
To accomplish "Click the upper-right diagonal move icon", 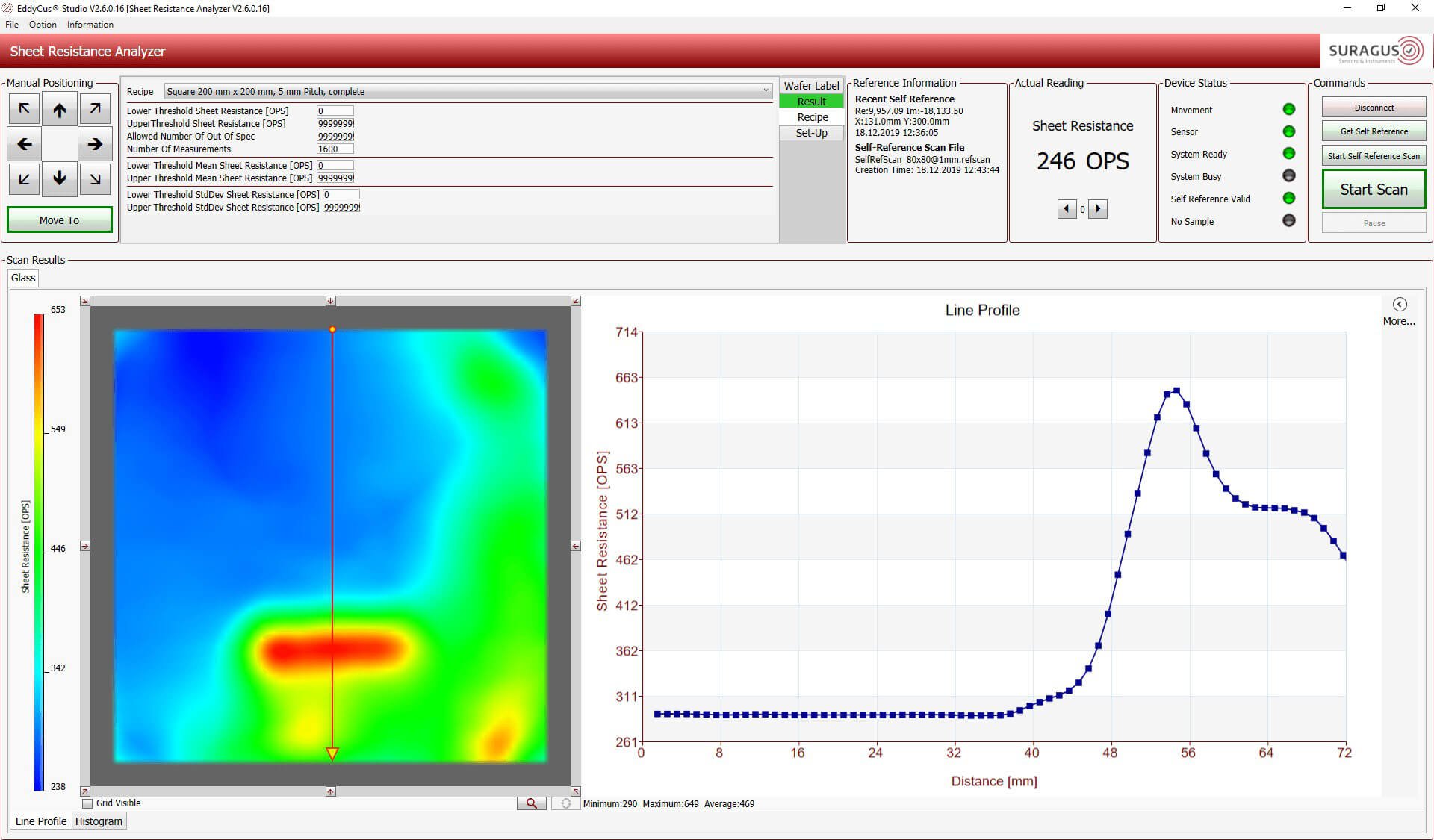I will point(95,108).
